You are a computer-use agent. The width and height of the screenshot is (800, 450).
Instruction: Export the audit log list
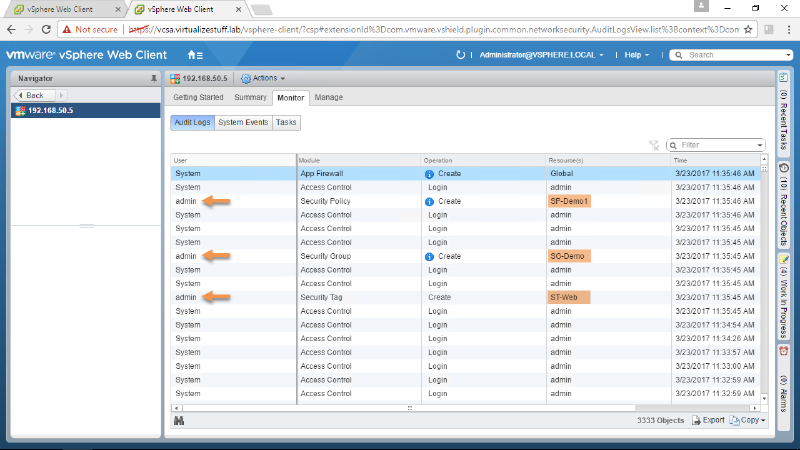click(x=708, y=420)
